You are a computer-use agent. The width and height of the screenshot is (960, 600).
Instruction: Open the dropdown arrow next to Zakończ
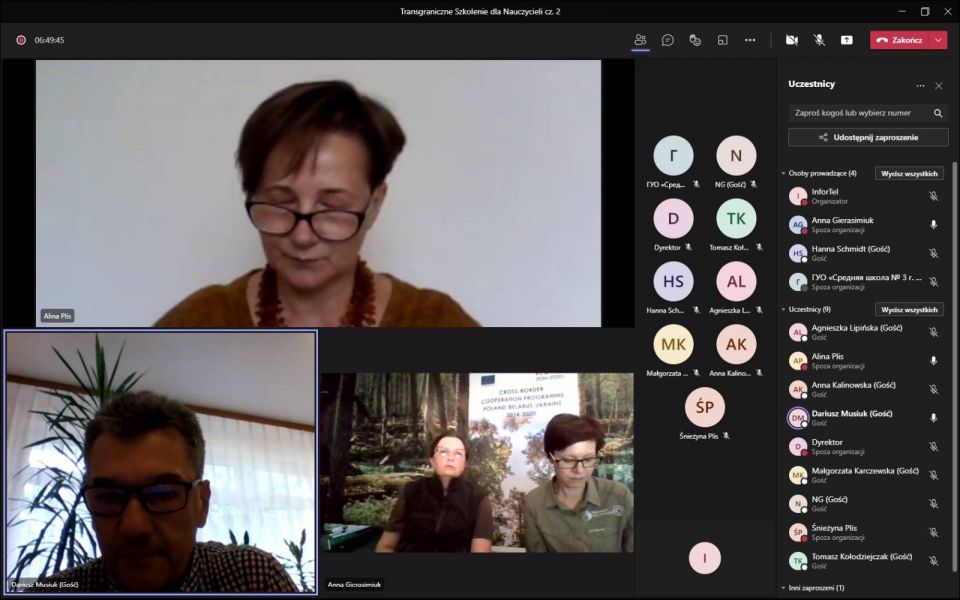pos(938,40)
